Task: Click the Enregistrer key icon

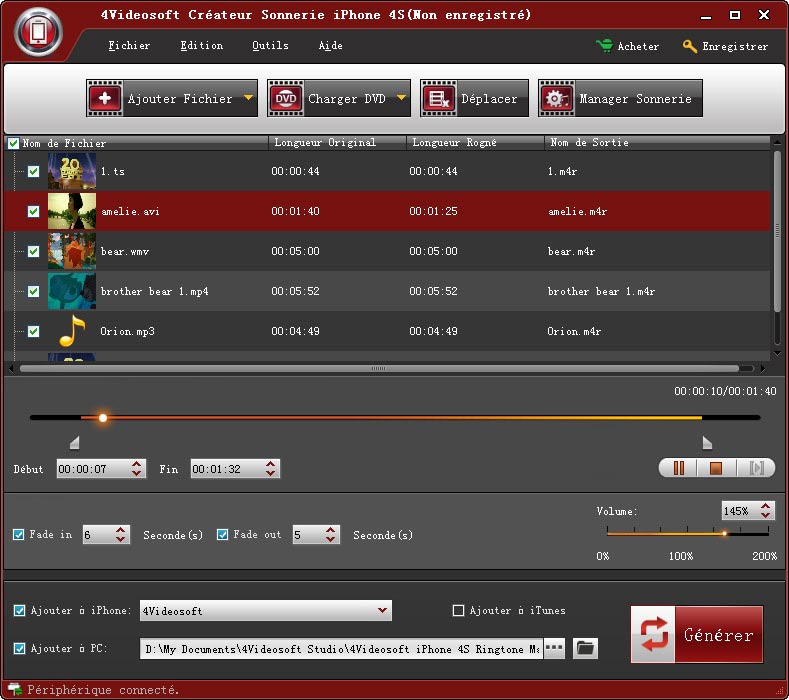Action: point(689,46)
